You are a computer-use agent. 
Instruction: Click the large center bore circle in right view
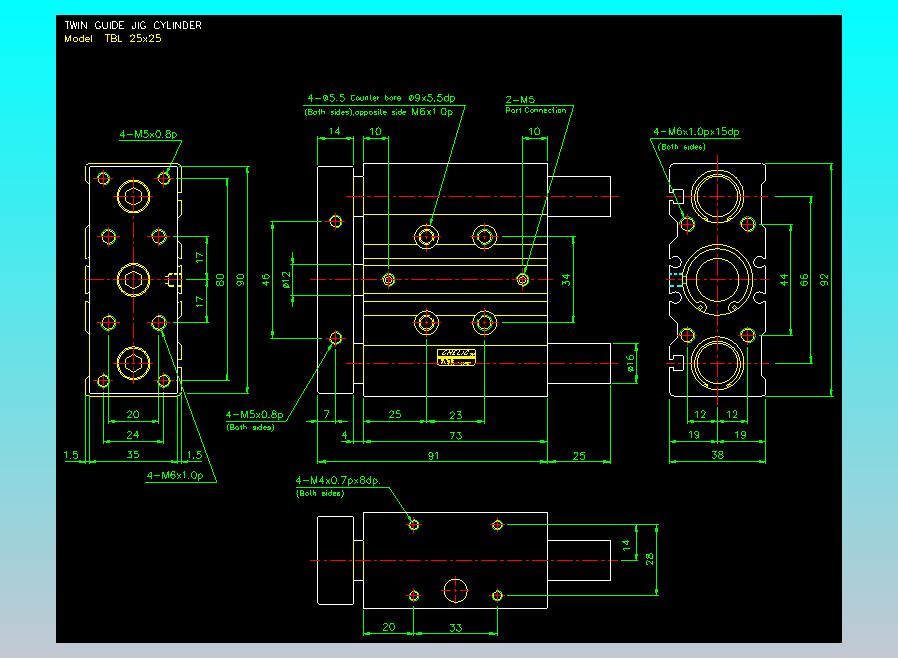point(719,277)
